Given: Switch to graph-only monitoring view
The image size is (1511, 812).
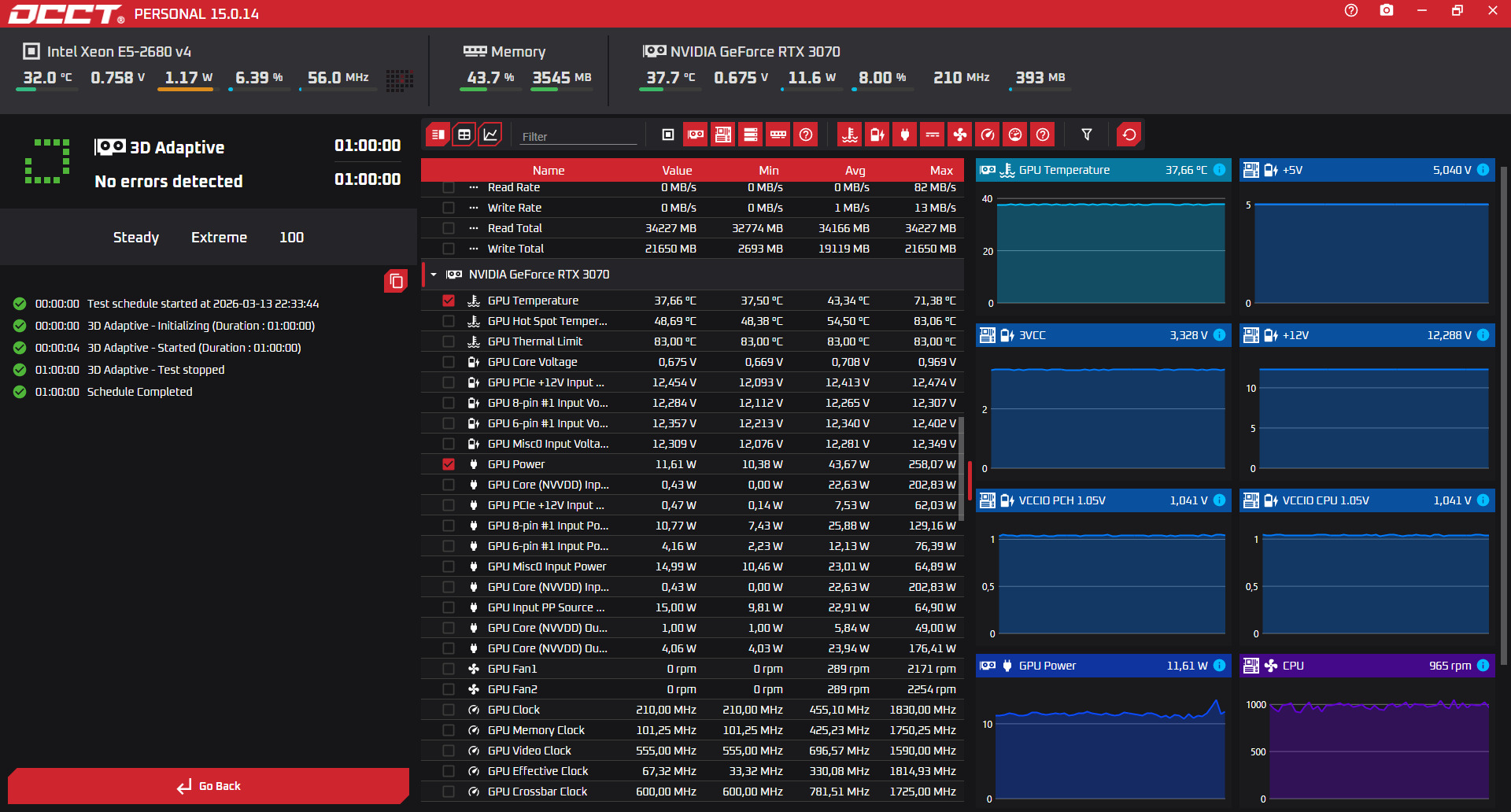Looking at the screenshot, I should tap(490, 135).
